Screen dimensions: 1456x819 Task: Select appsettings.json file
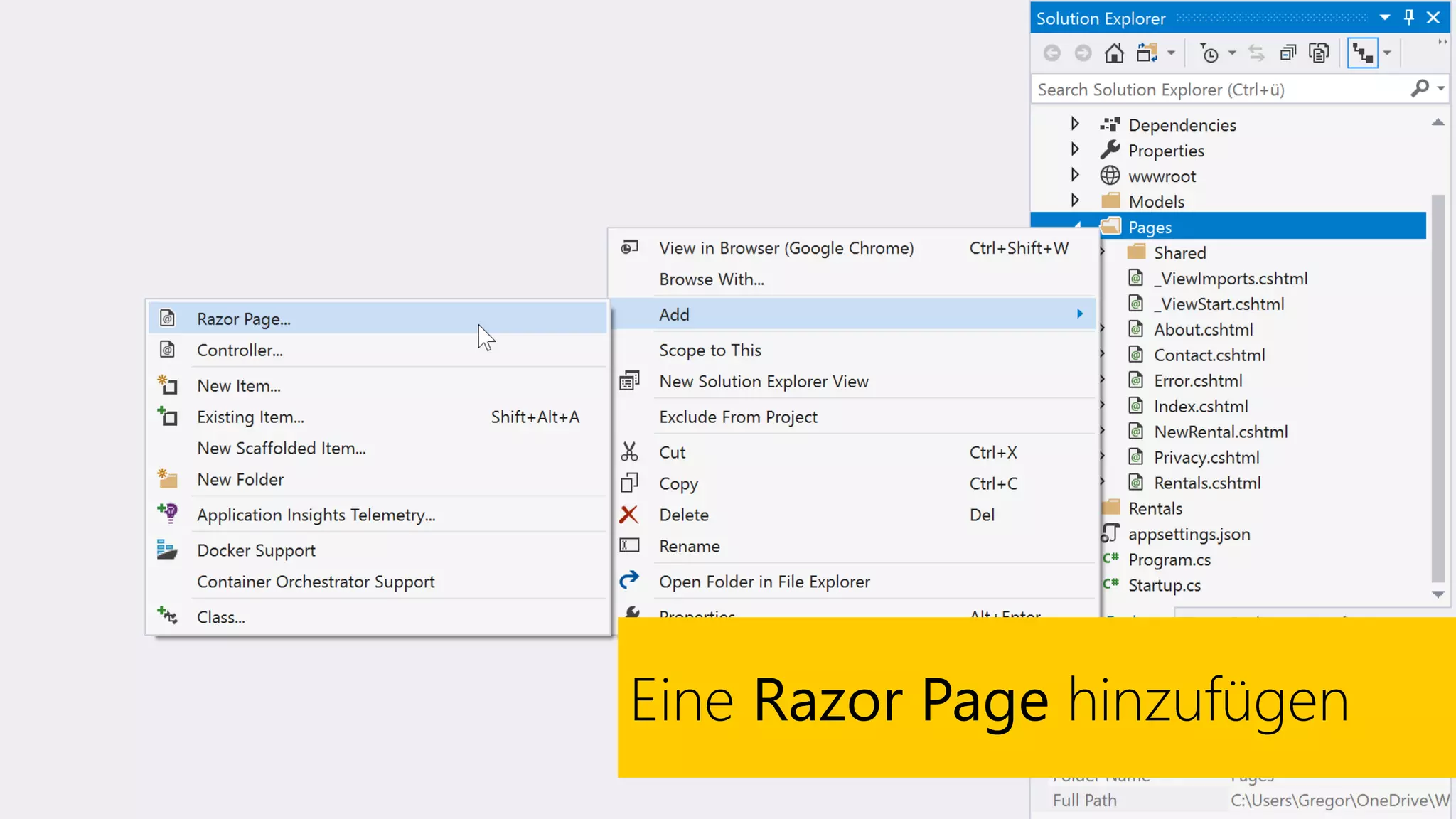coord(1189,535)
